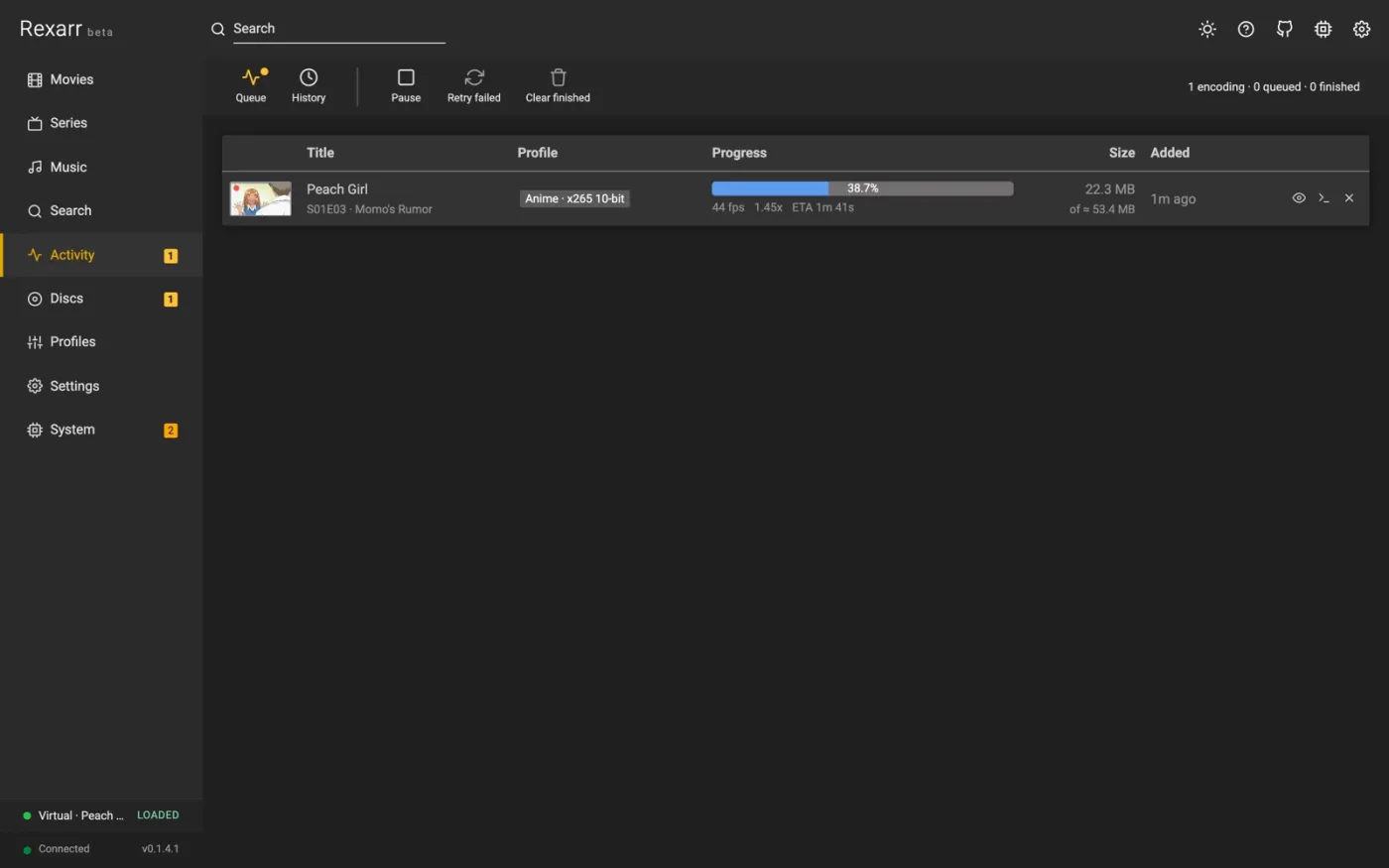Open Profiles in the sidebar
This screenshot has width=1389, height=868.
pos(101,342)
